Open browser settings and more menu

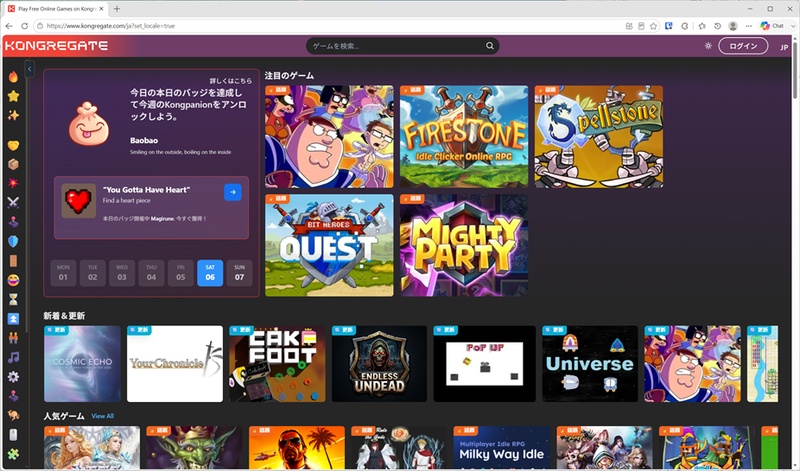click(748, 26)
